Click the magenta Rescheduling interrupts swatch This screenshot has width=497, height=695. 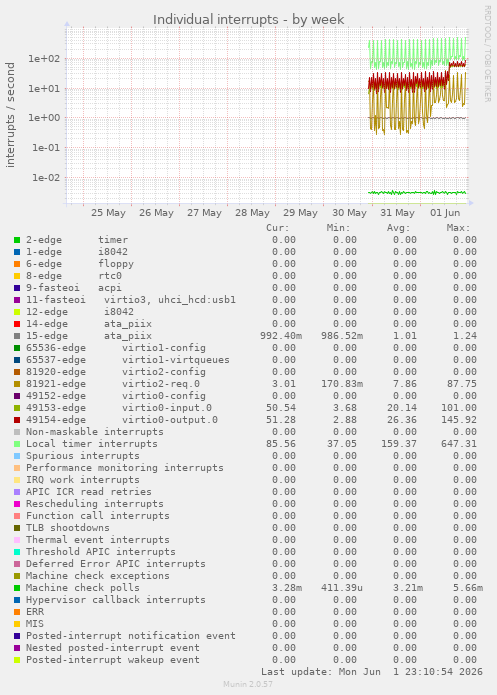click(x=17, y=504)
